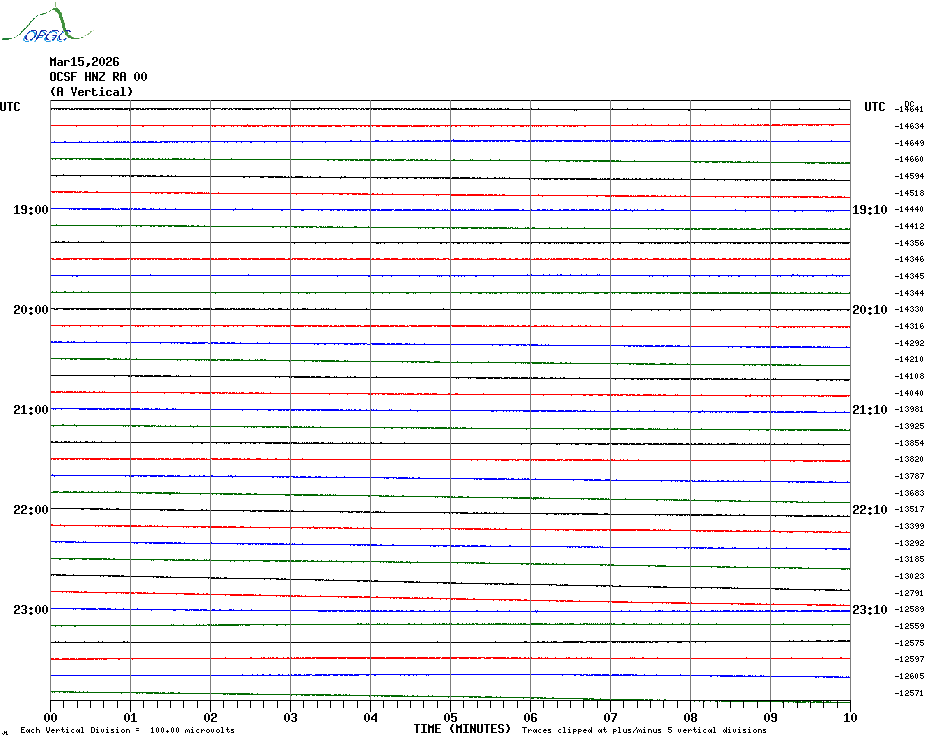930x744 pixels.
Task: Click minute tick 05 on bottom axis
Action: tap(451, 717)
